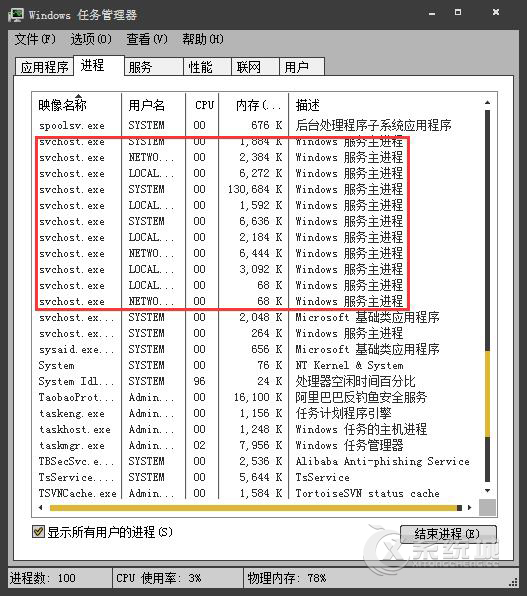Image resolution: width=527 pixels, height=596 pixels.
Task: Open the 查看(V) menu
Action: [147, 39]
